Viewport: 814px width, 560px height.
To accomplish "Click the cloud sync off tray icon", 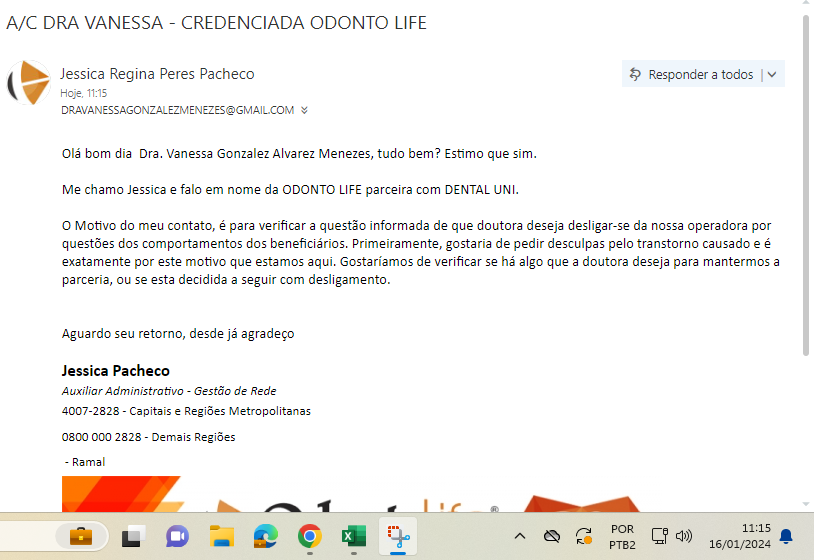I will pos(552,536).
